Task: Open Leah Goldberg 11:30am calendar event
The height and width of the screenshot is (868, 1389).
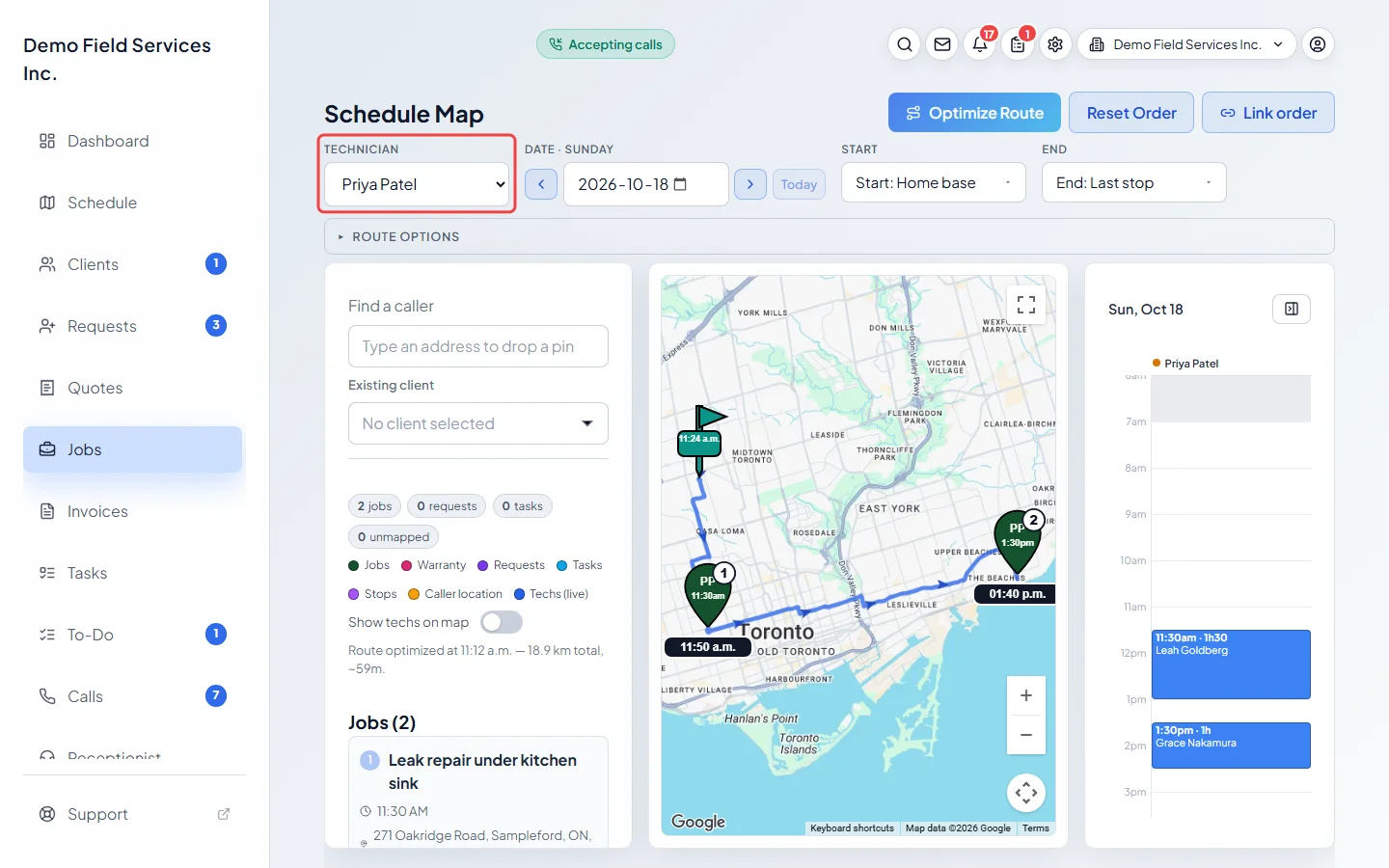Action: click(x=1231, y=665)
